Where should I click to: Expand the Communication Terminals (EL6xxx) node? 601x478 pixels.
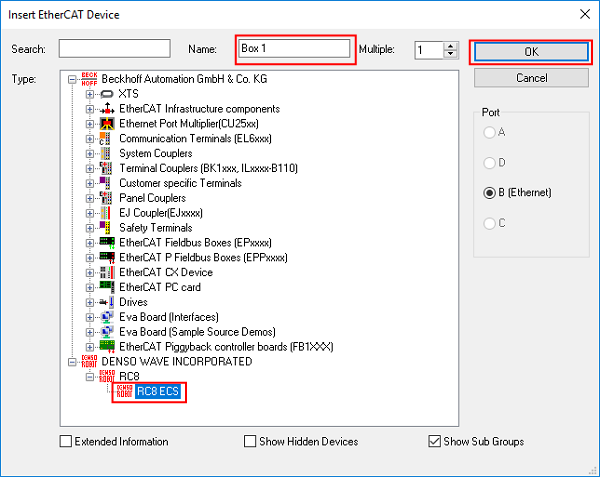click(90, 138)
